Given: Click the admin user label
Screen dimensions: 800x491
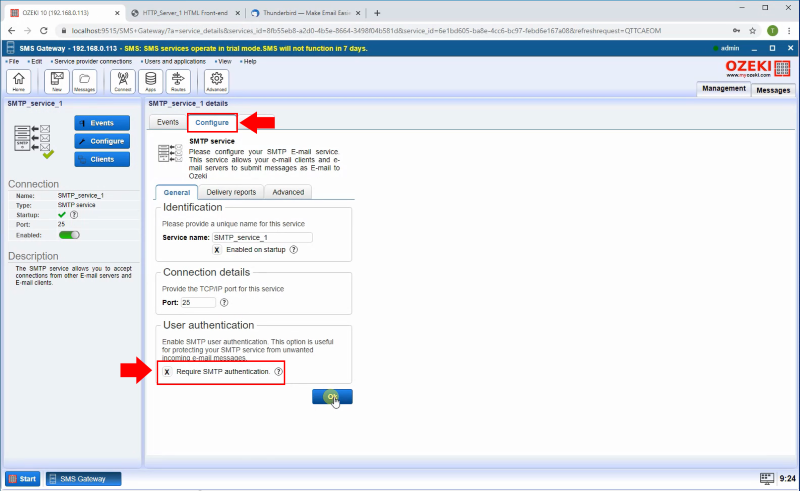Looking at the screenshot, I should pos(730,48).
